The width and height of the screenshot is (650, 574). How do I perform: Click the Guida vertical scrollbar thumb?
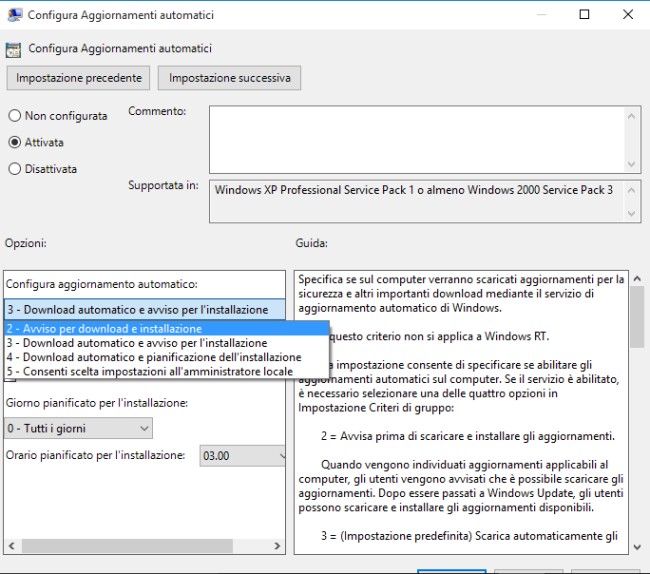[637, 317]
